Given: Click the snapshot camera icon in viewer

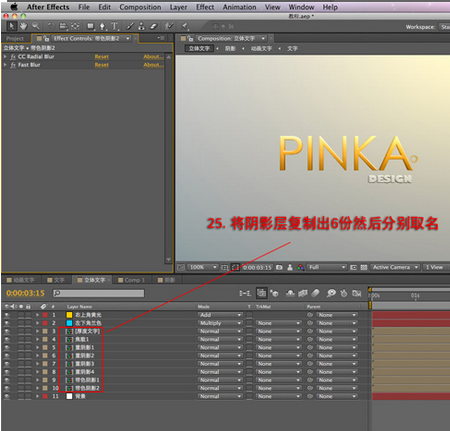Looking at the screenshot, I should pyautogui.click(x=279, y=267).
